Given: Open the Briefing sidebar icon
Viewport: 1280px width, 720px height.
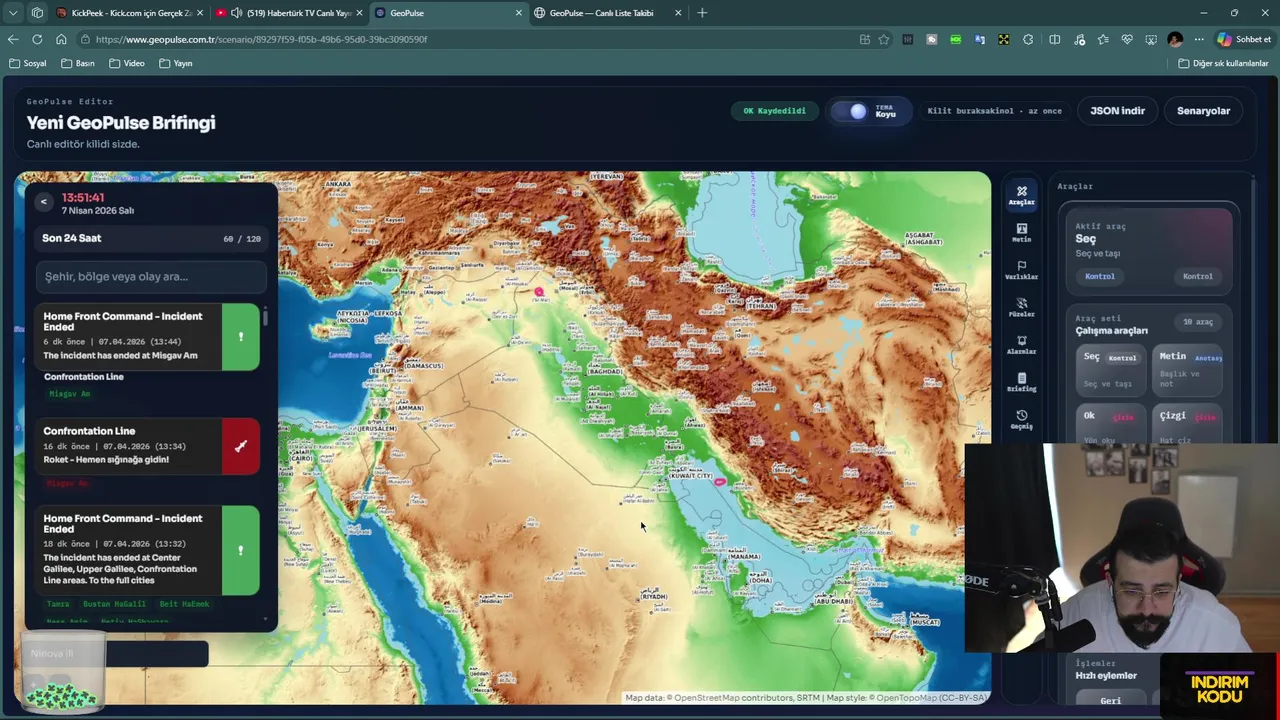Looking at the screenshot, I should tap(1021, 382).
